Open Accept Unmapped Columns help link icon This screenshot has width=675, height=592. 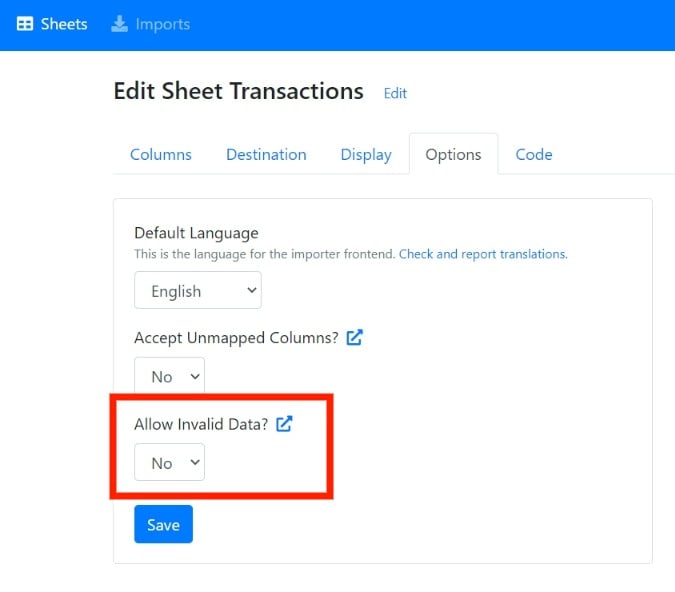pyautogui.click(x=354, y=338)
